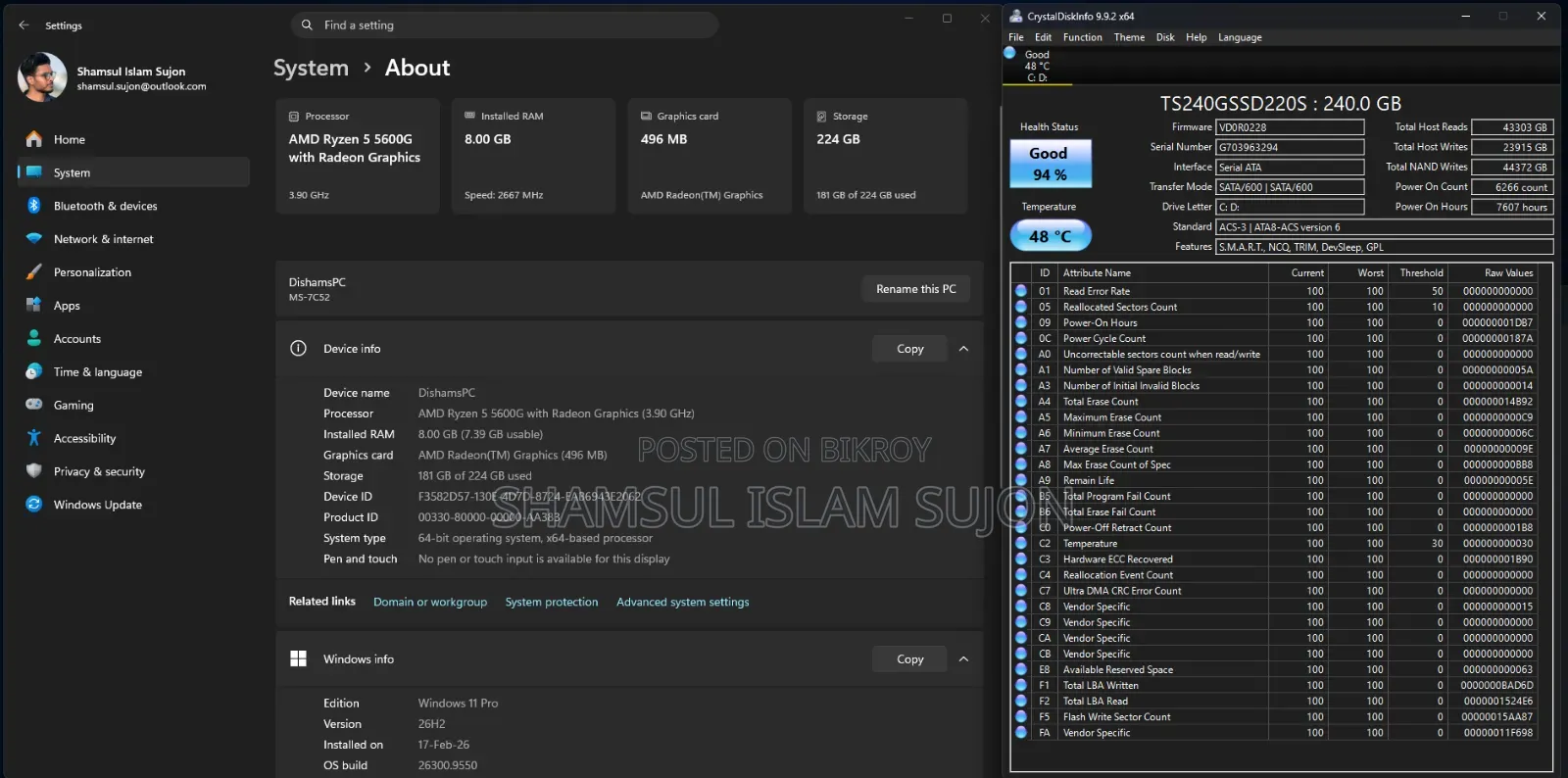Click the Rename this PC button
Screen dimensions: 1568x778
[x=916, y=289]
